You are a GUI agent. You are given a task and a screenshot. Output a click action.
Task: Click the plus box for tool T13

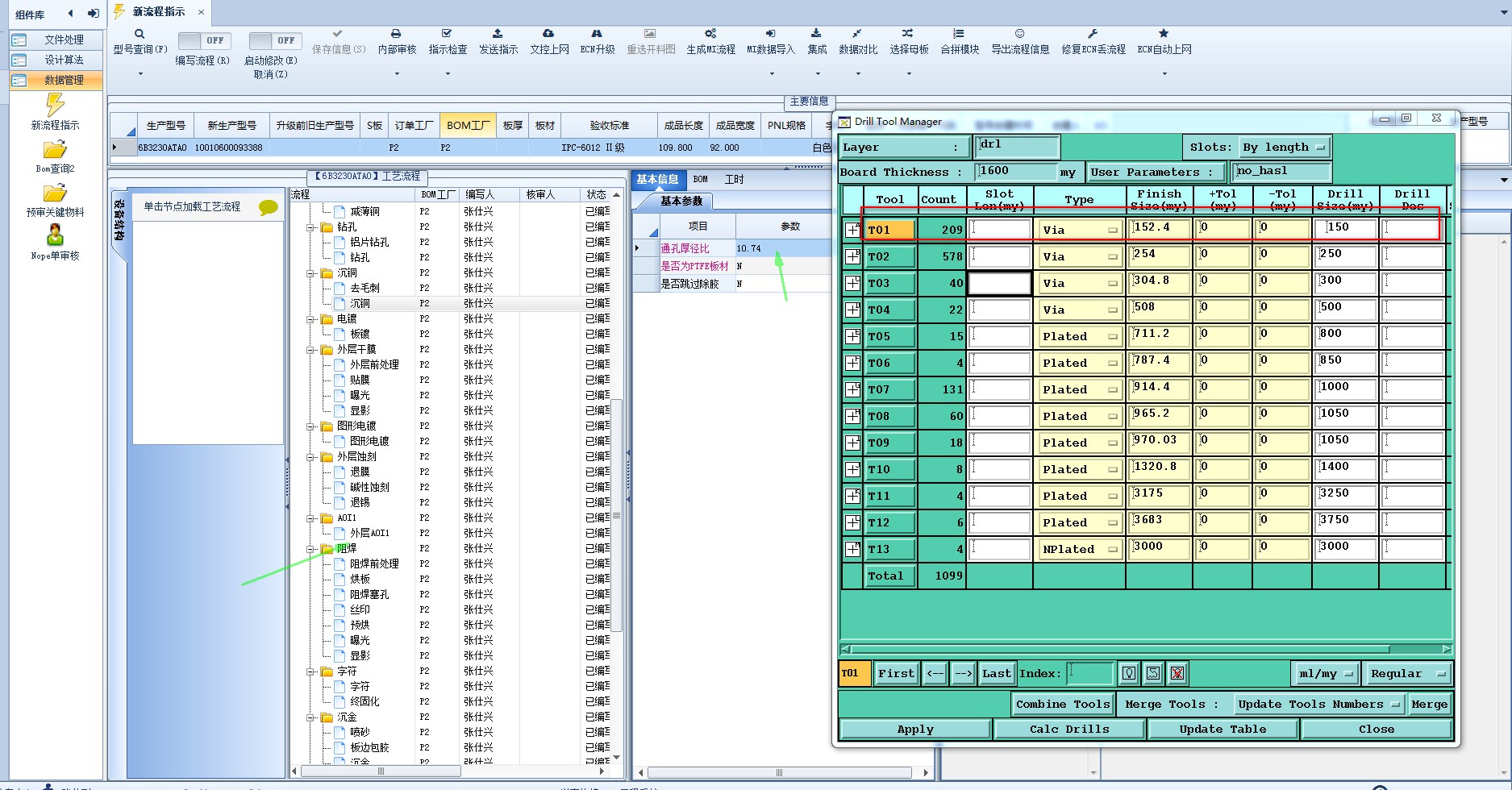pyautogui.click(x=852, y=549)
